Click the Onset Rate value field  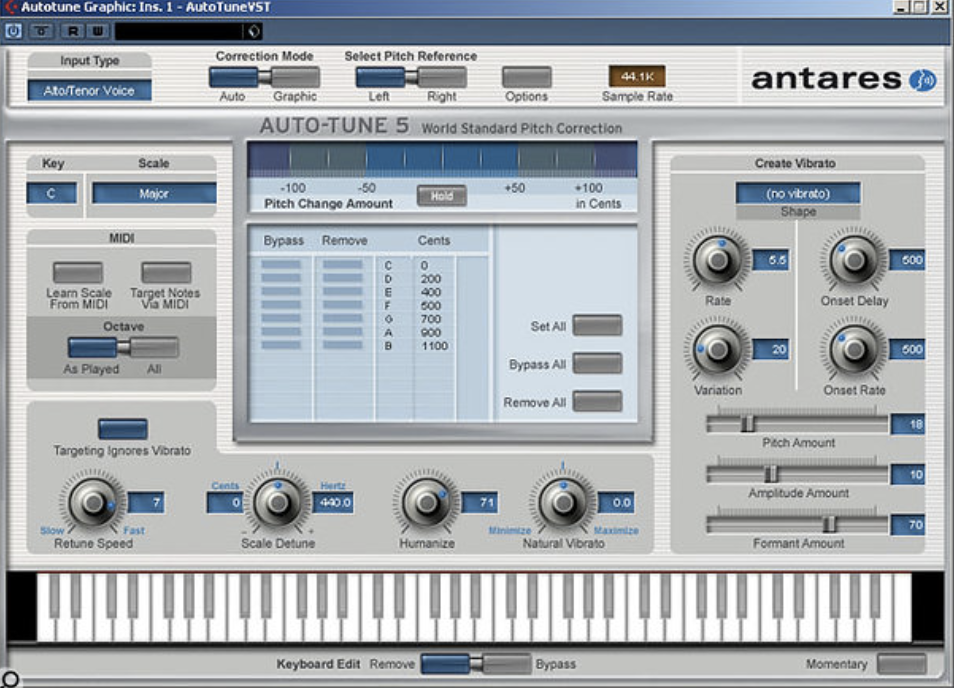[907, 349]
